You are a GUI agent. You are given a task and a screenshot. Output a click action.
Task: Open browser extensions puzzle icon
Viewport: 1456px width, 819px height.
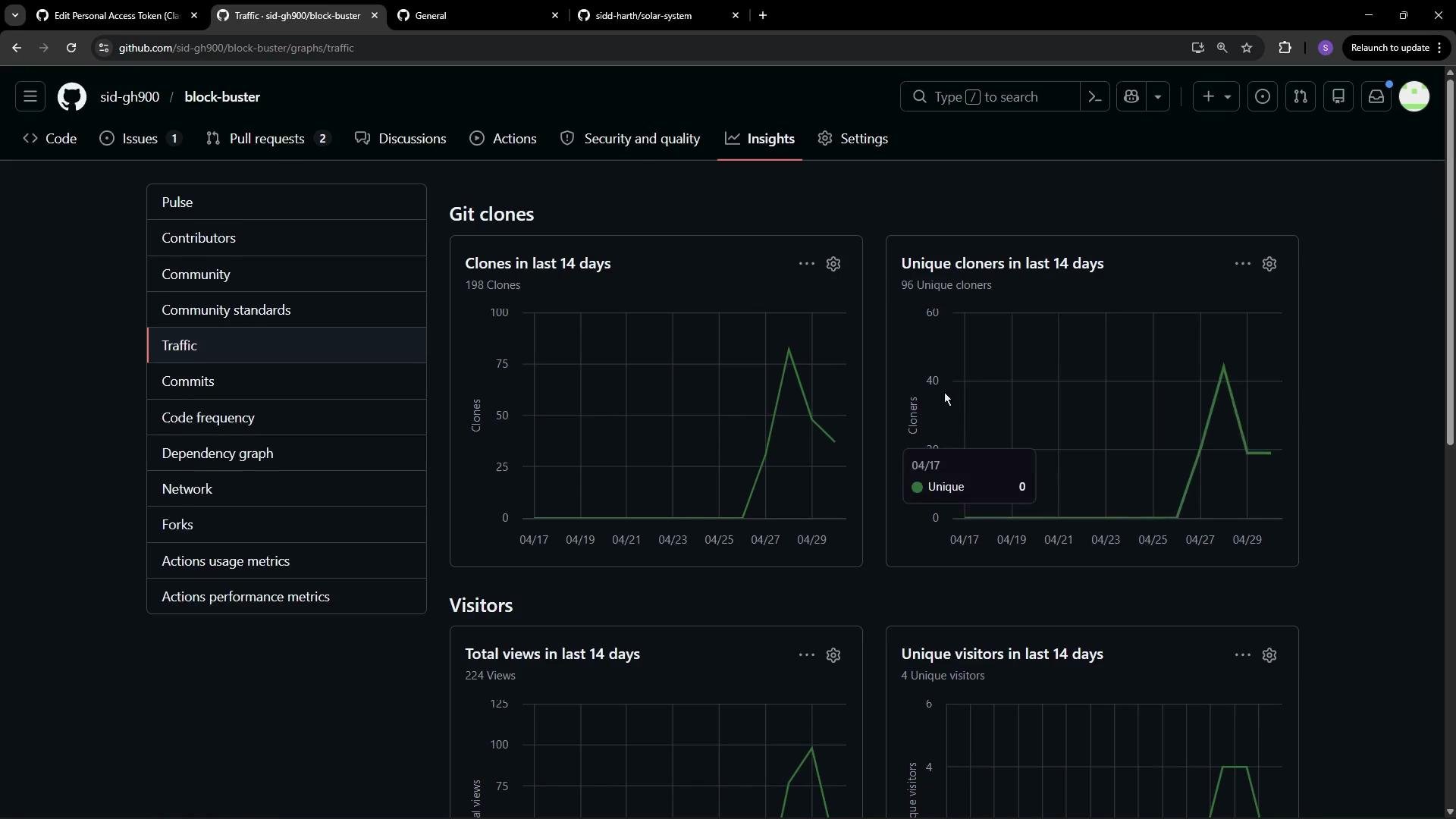(1285, 48)
